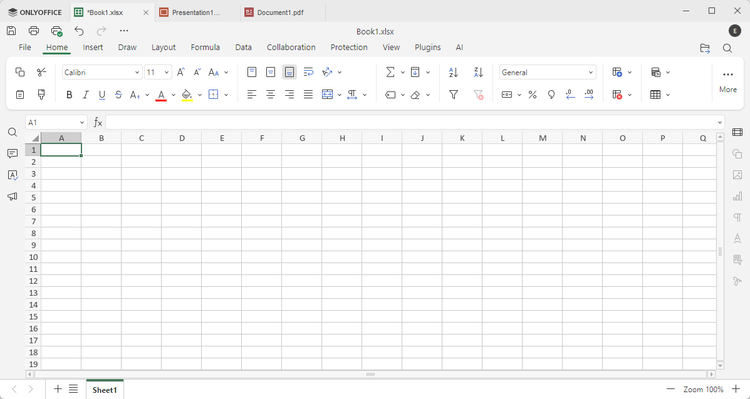This screenshot has height=399, width=750.
Task: Click inside the formula bar input
Action: (x=411, y=123)
